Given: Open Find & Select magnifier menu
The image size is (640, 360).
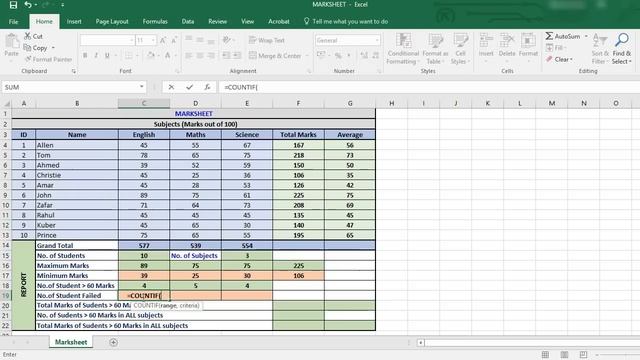Looking at the screenshot, I should [x=622, y=49].
